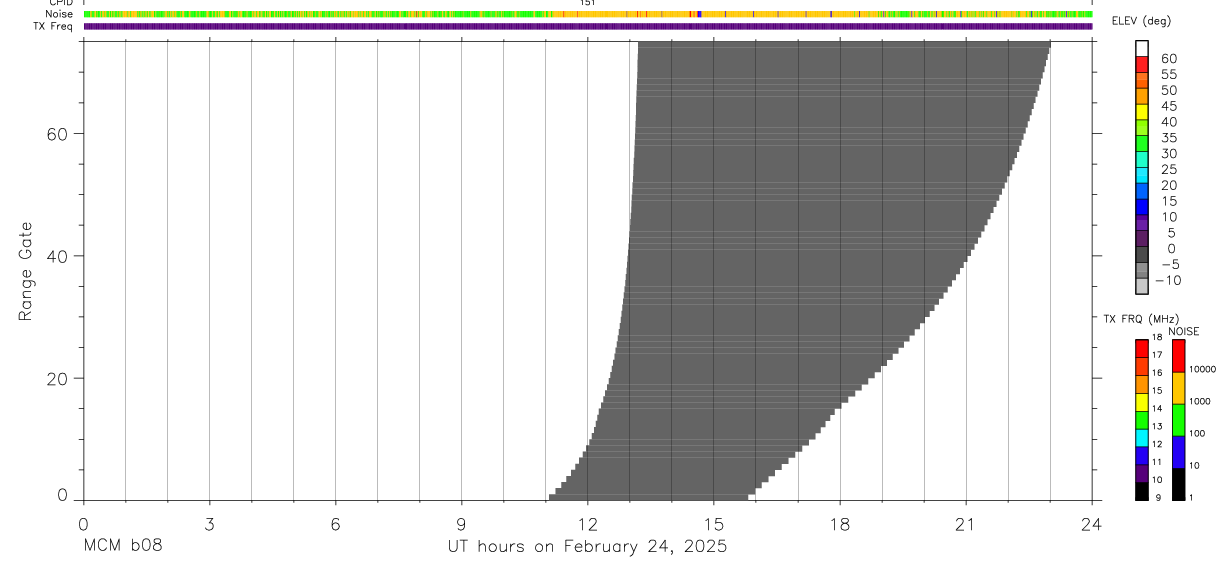Click the '24' tick label on the UT hours axis
1228x567 pixels.
click(1092, 524)
